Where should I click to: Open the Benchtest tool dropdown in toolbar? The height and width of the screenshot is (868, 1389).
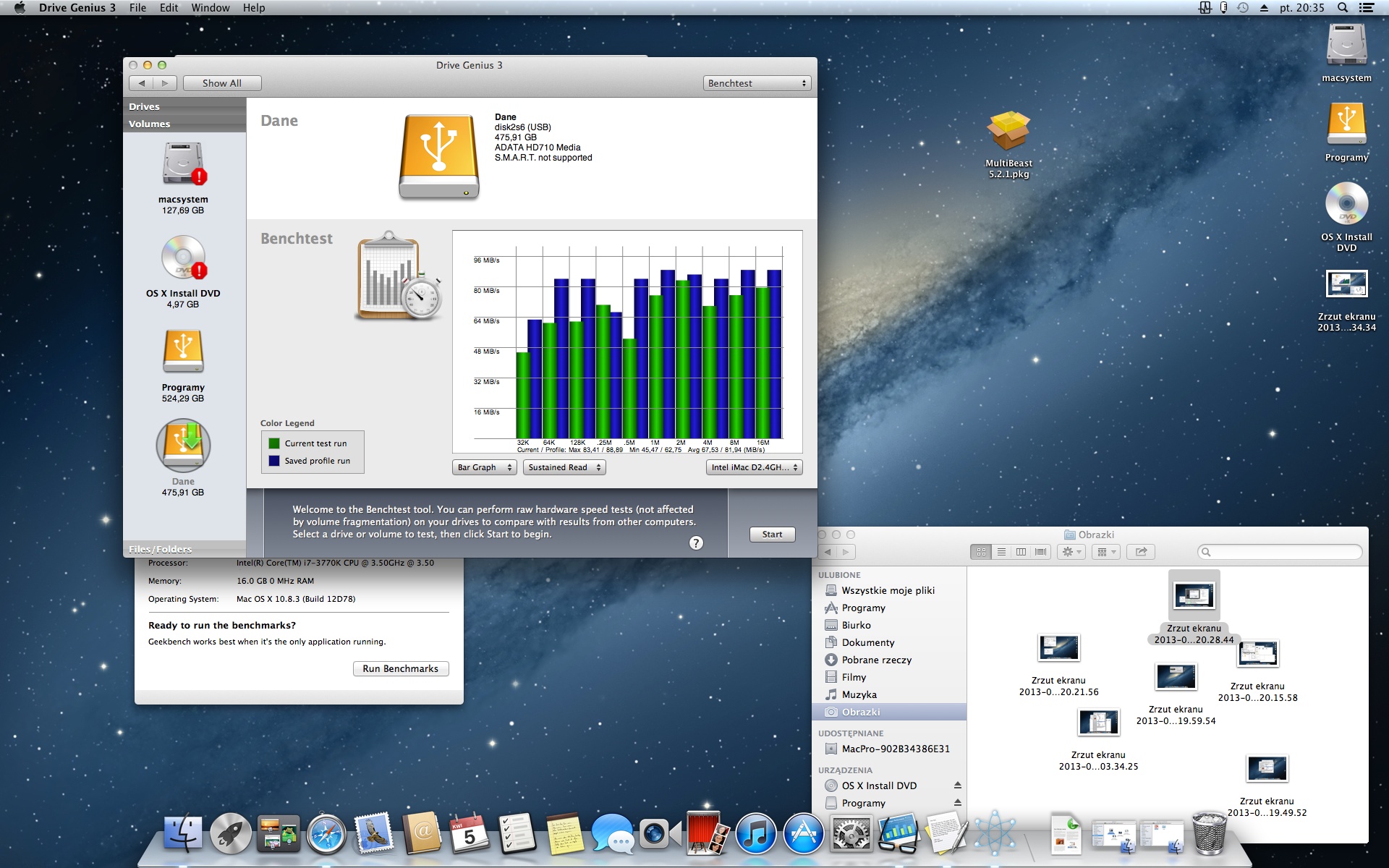click(757, 83)
